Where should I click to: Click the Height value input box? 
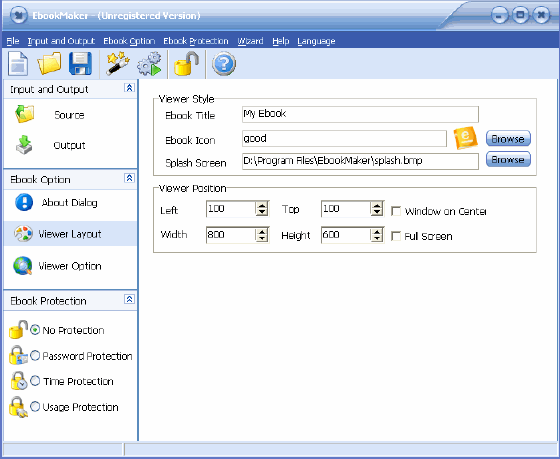point(346,235)
